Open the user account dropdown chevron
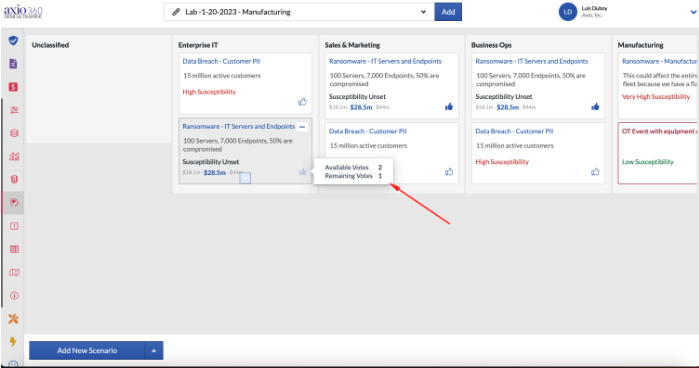The width and height of the screenshot is (699, 368). (694, 12)
